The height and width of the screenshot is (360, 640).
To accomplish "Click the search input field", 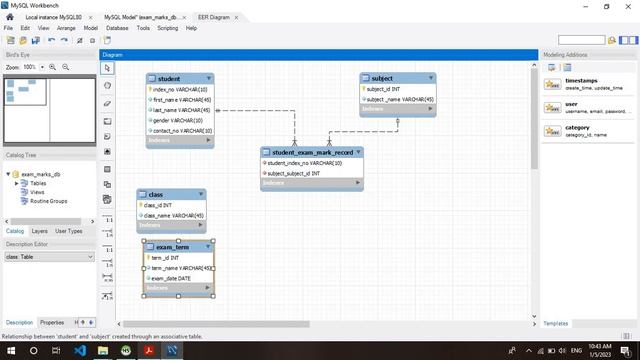I will click(x=581, y=40).
